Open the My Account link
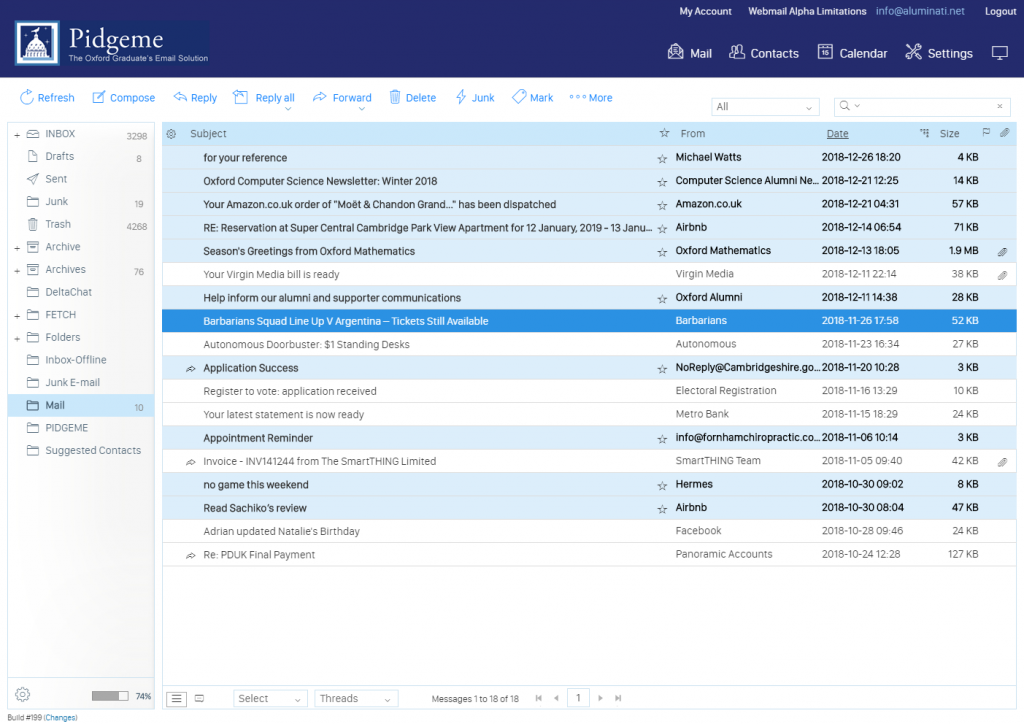 click(x=705, y=12)
